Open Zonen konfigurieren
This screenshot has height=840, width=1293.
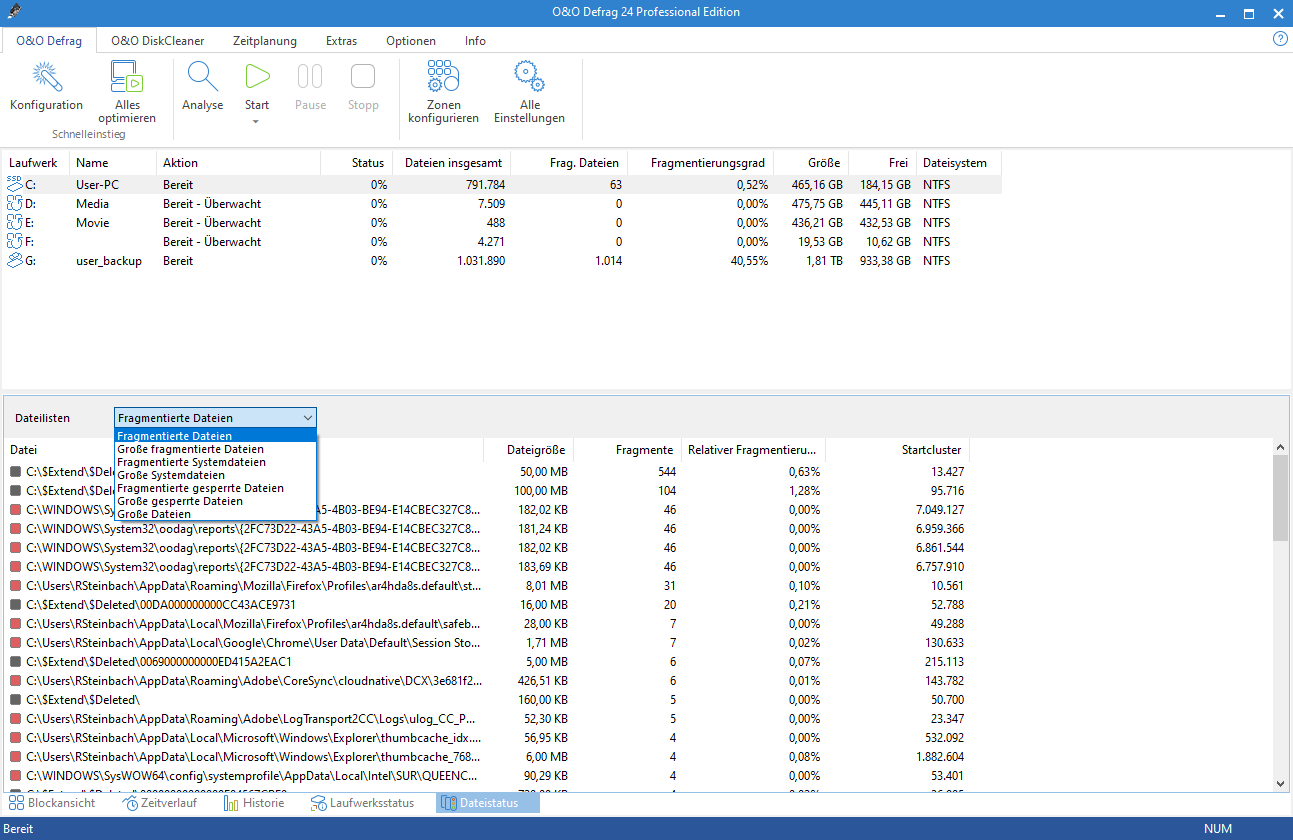coord(443,78)
